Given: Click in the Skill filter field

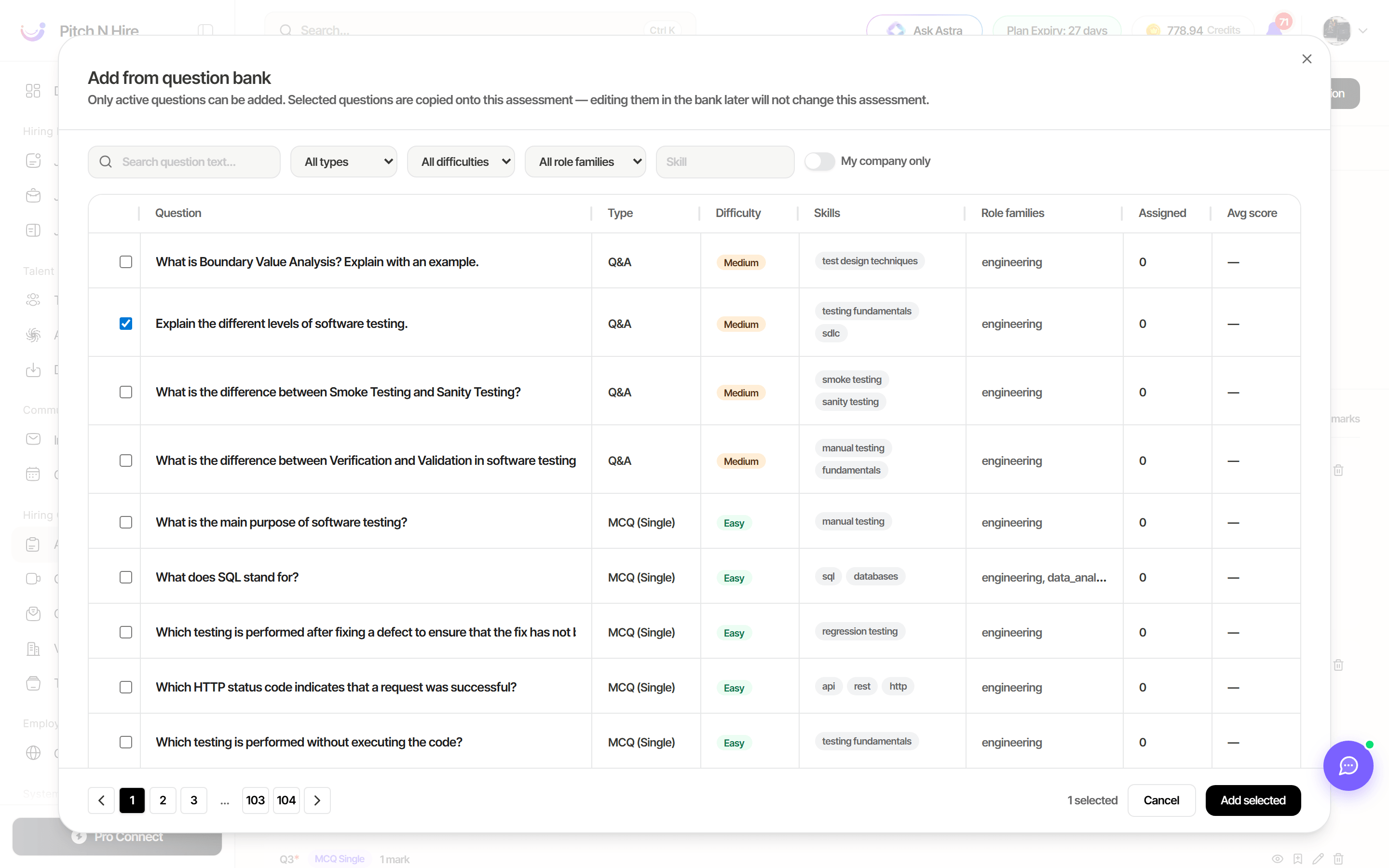Looking at the screenshot, I should 725,162.
